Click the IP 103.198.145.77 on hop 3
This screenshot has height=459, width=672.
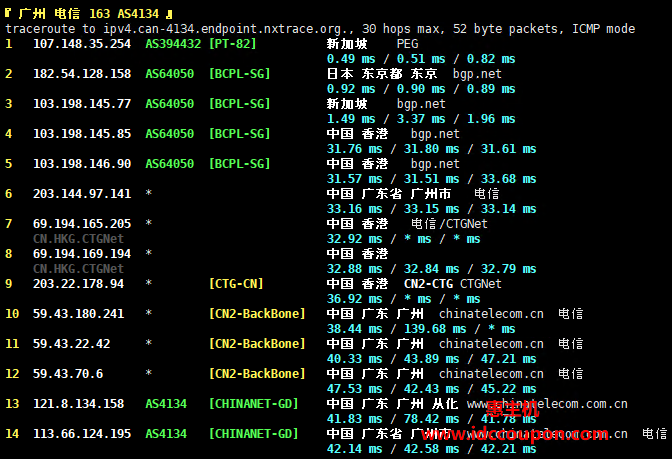[x=82, y=104]
